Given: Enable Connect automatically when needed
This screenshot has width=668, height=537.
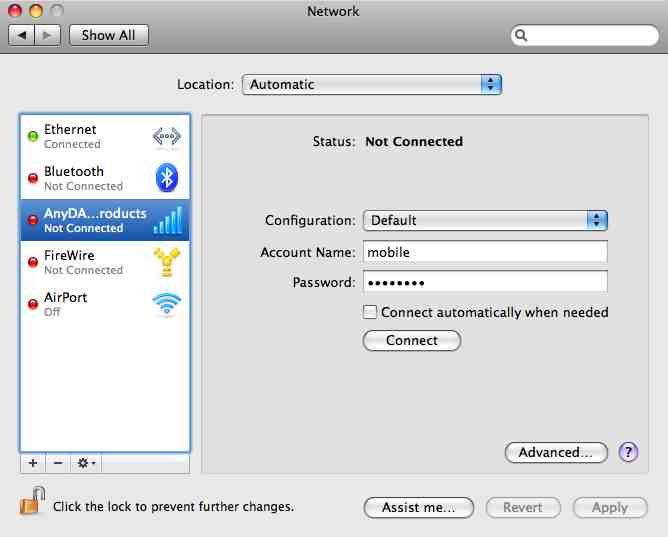Looking at the screenshot, I should coord(370,312).
